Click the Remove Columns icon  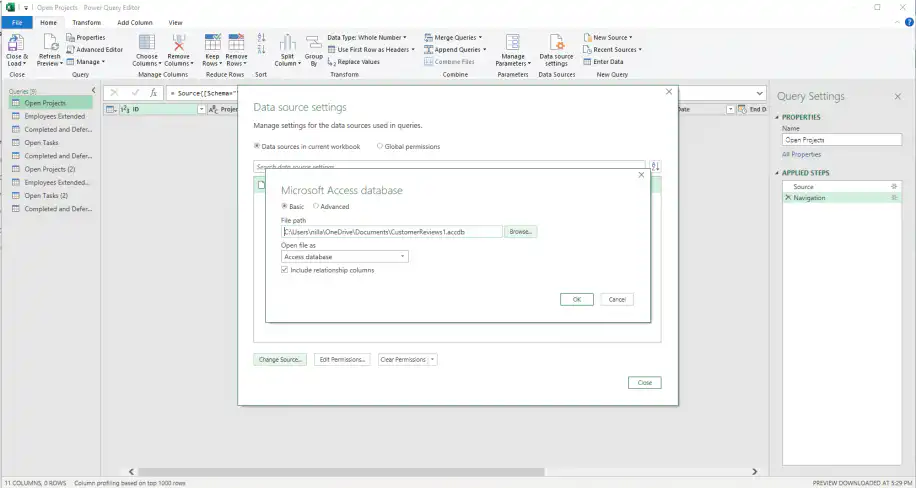[x=179, y=43]
